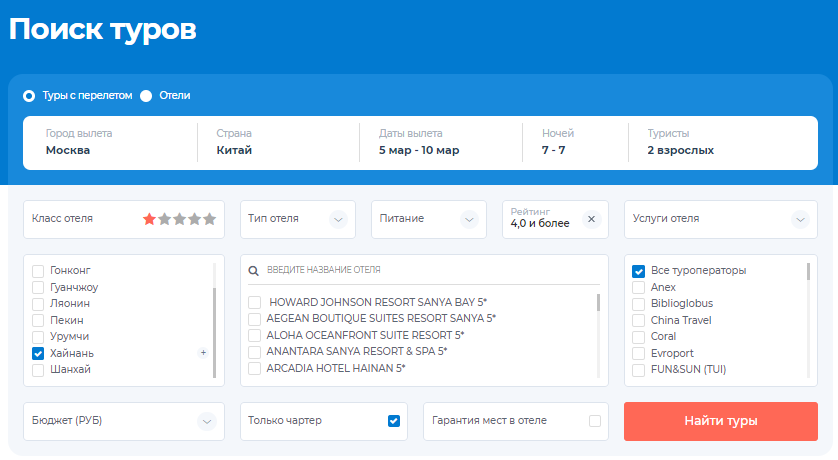This screenshot has height=460, width=838.
Task: Click the regions list scrollbar
Action: click(x=214, y=332)
